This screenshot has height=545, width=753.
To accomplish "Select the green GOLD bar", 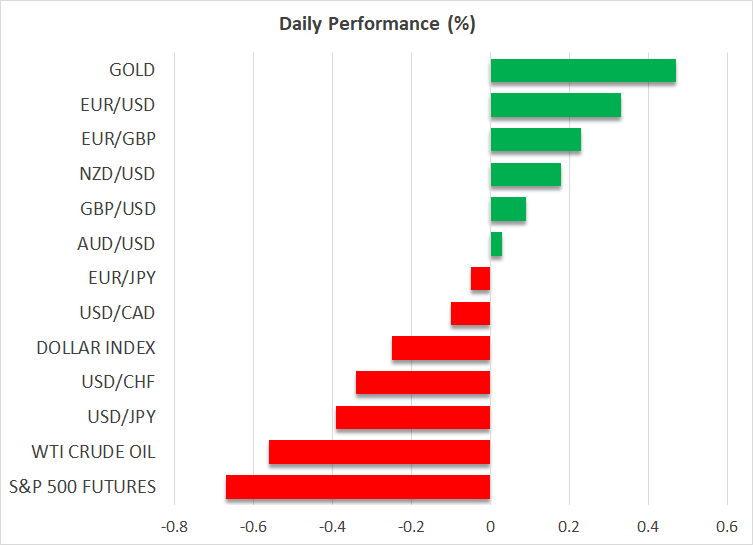I will 583,71.
